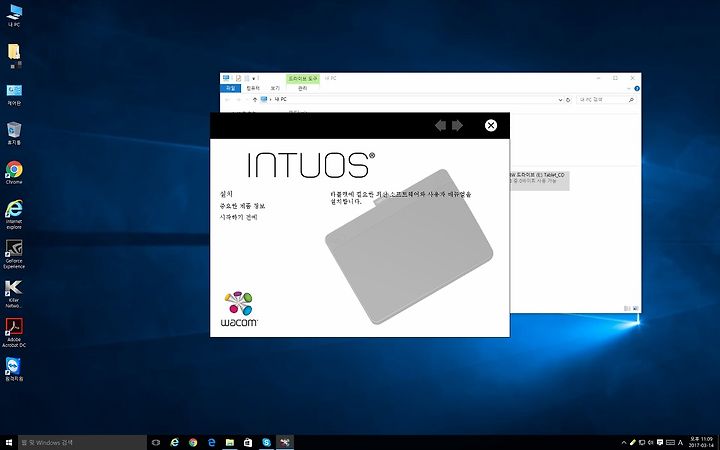720x450 pixels.
Task: Open the taskbar clock showing 11:09
Action: pos(700,443)
